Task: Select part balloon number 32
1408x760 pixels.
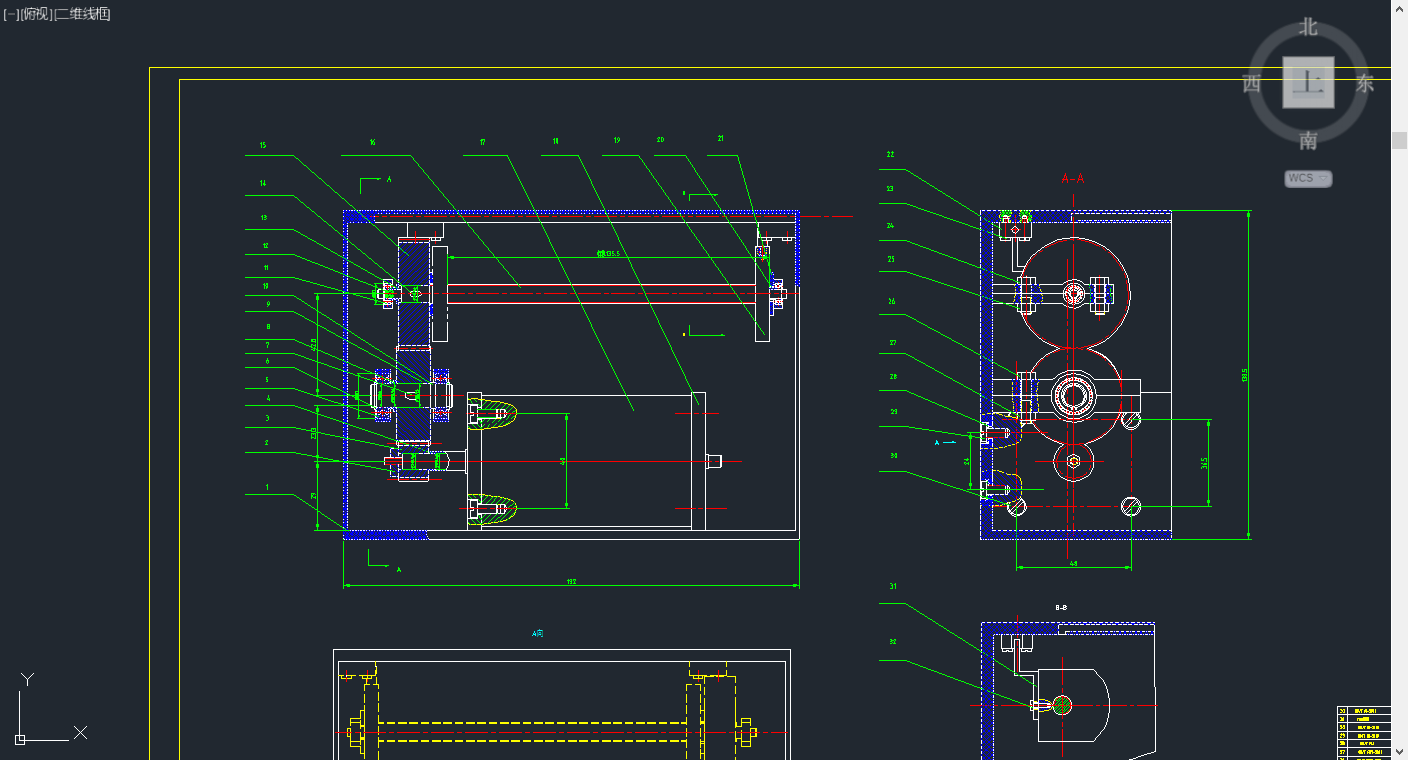Action: pos(892,643)
